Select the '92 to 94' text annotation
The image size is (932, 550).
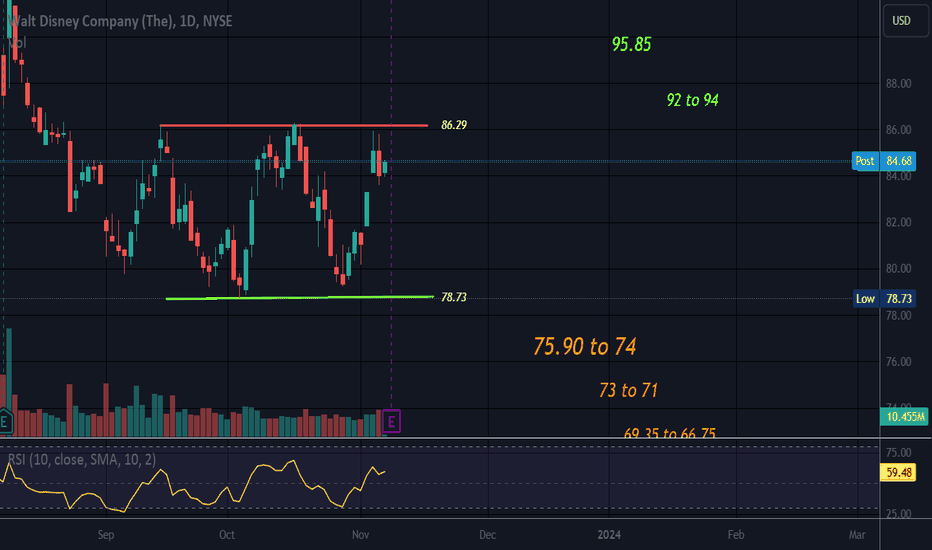pos(692,100)
